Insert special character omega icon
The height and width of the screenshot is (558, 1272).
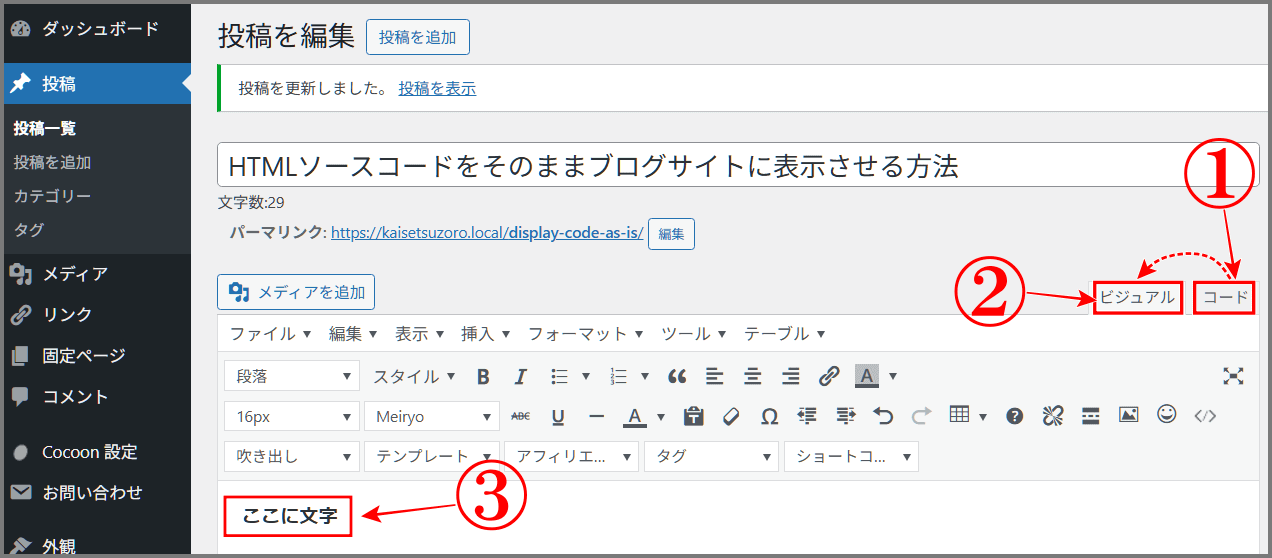coord(769,416)
